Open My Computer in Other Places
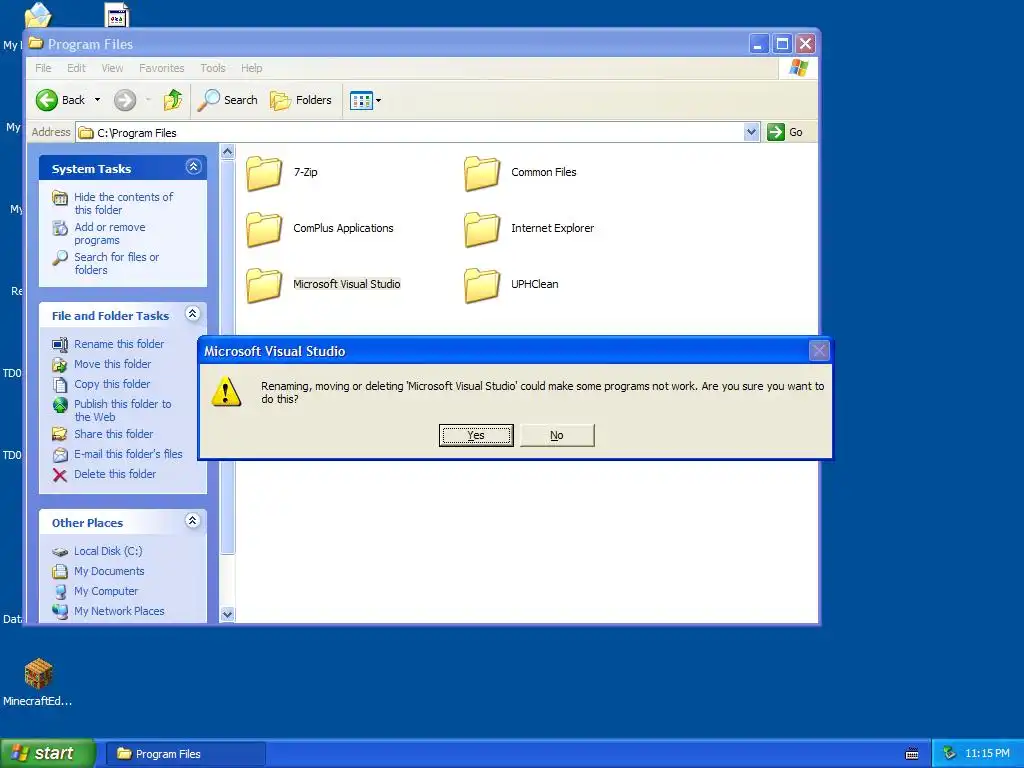The image size is (1024, 768). coord(106,591)
